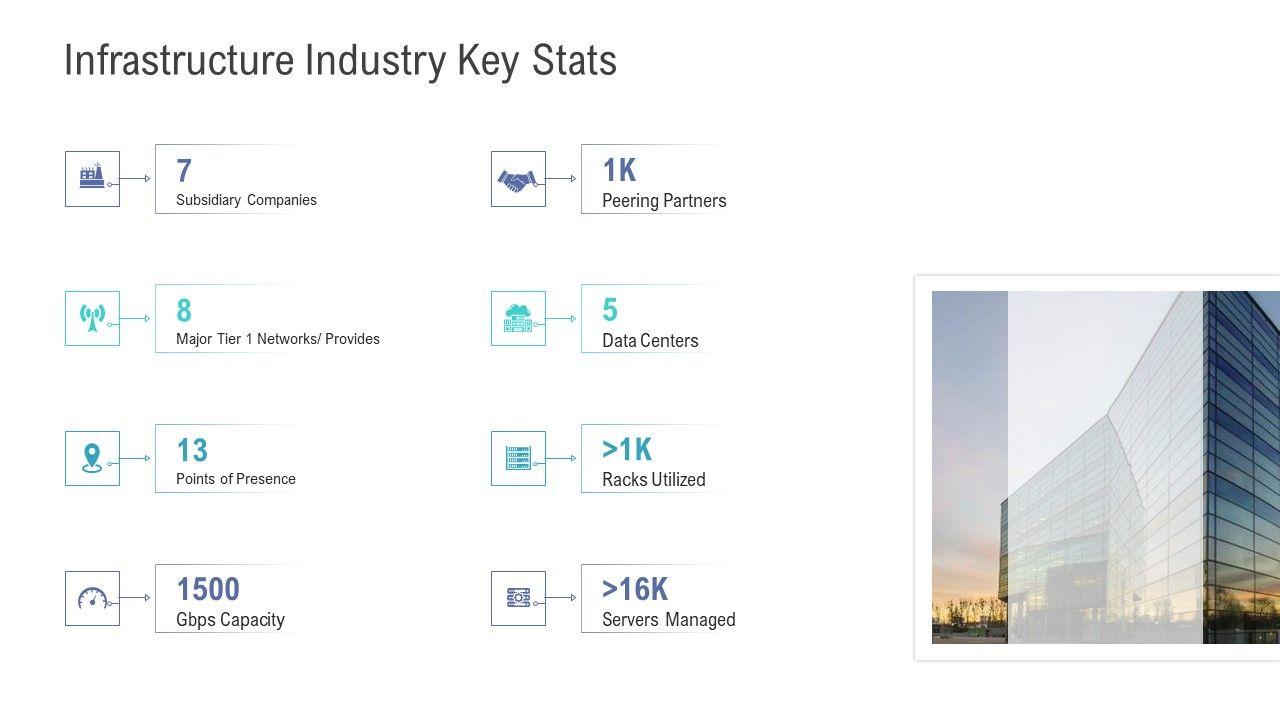1280x720 pixels.
Task: Select the antenna tower network icon
Action: point(92,318)
